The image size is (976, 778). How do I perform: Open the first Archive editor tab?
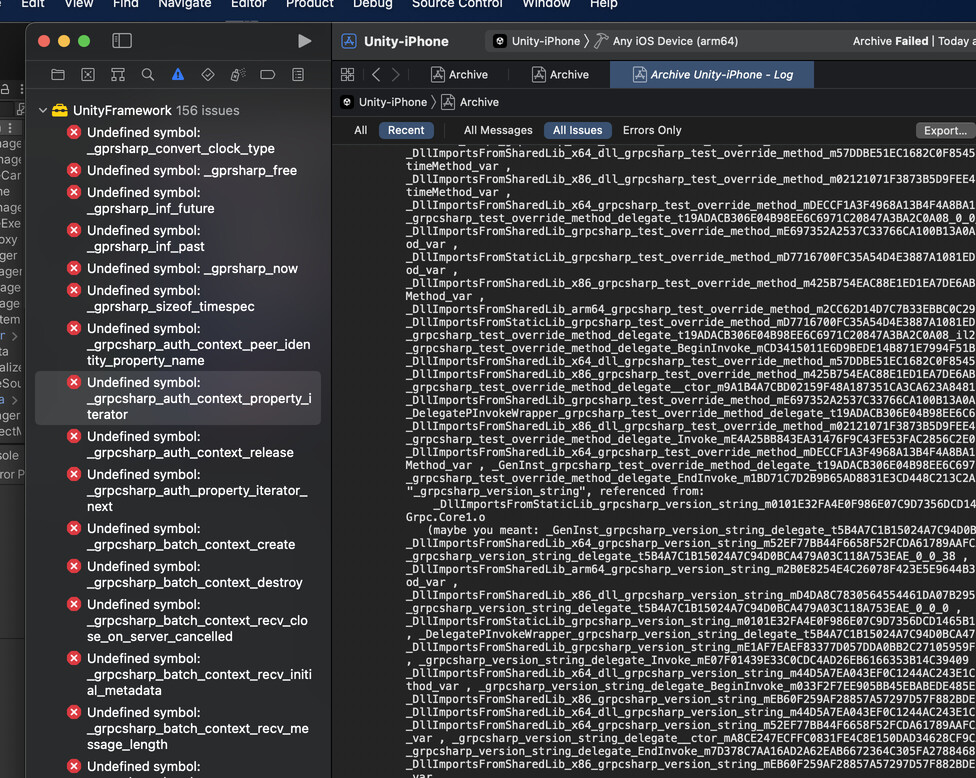point(459,75)
